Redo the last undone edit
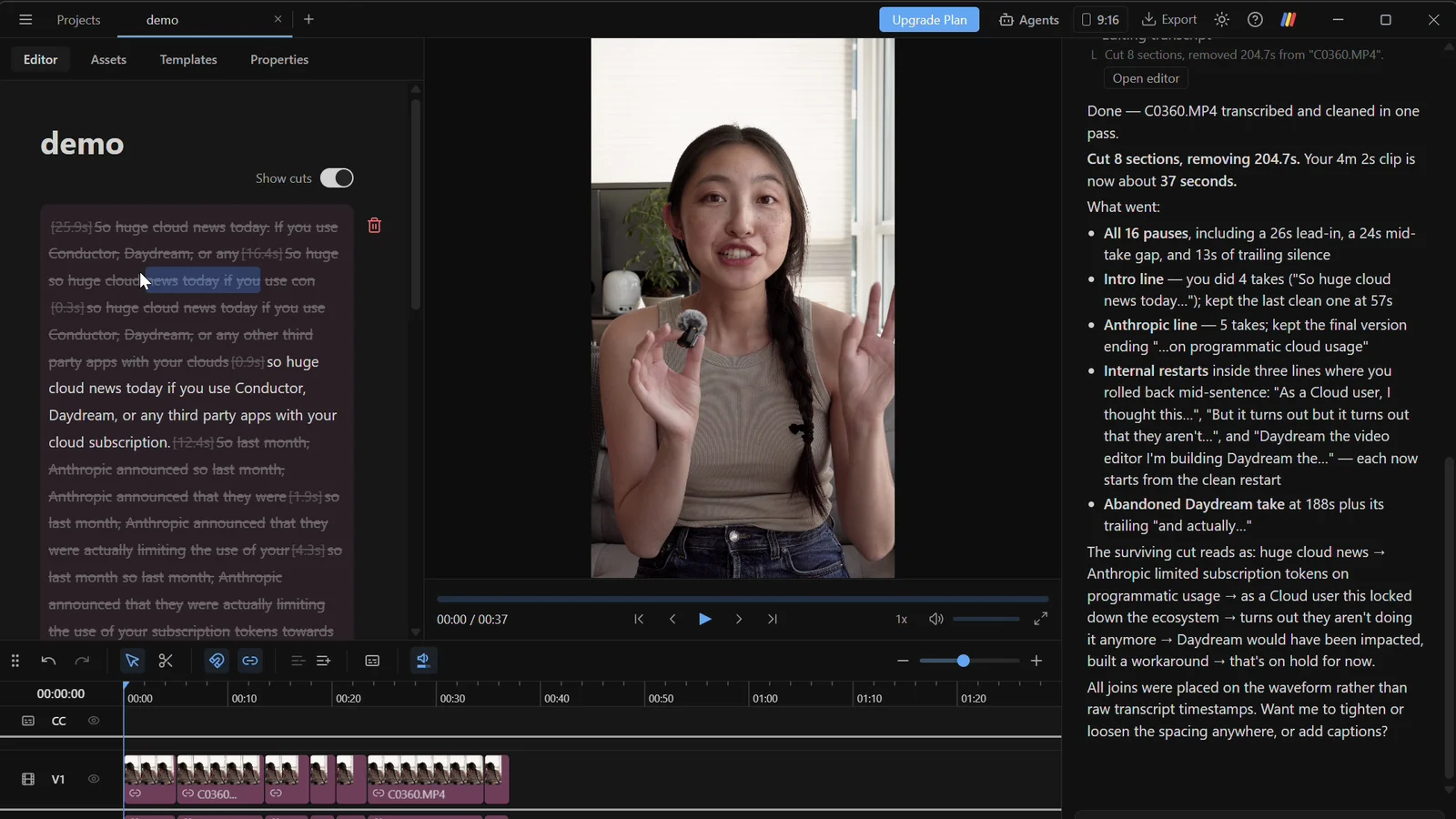The height and width of the screenshot is (819, 1456). [82, 661]
